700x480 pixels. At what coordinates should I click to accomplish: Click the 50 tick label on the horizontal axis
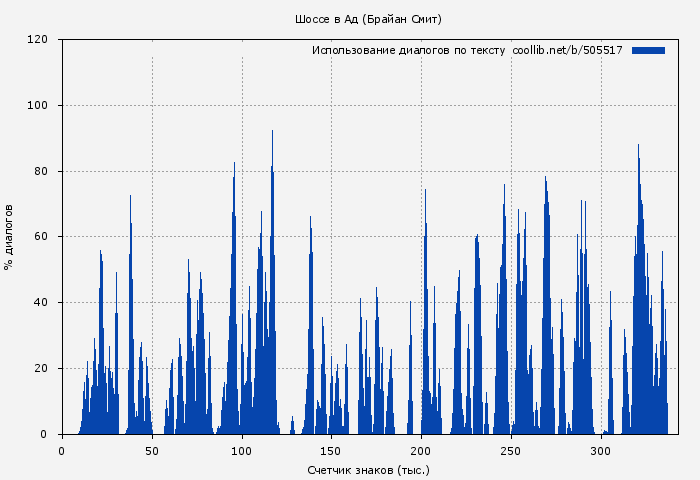click(x=152, y=450)
